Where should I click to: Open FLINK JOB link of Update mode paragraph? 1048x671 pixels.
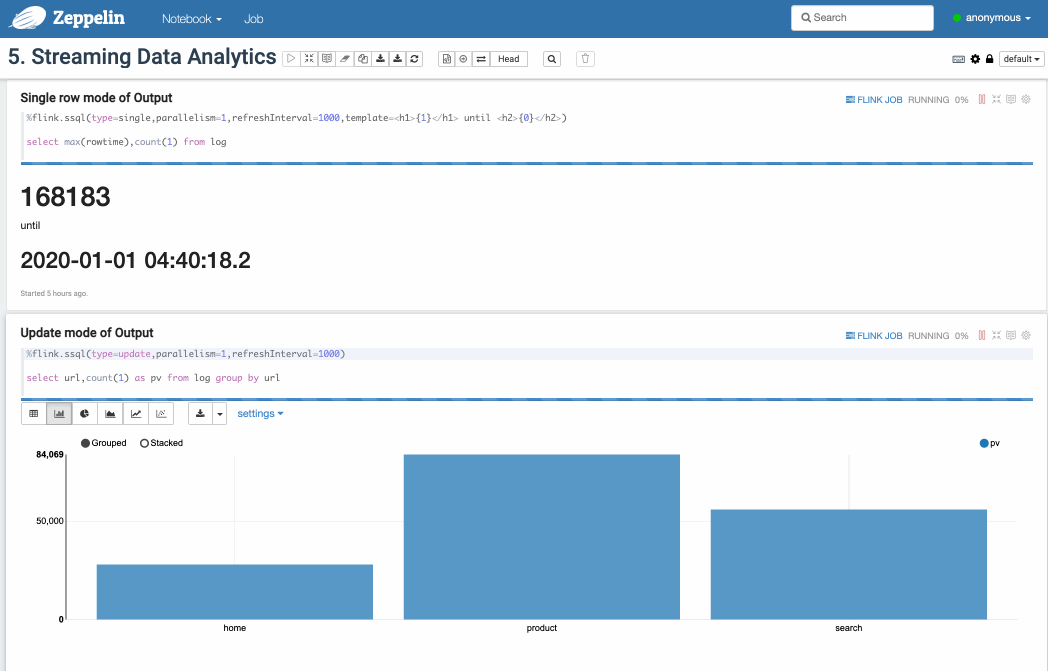point(874,336)
